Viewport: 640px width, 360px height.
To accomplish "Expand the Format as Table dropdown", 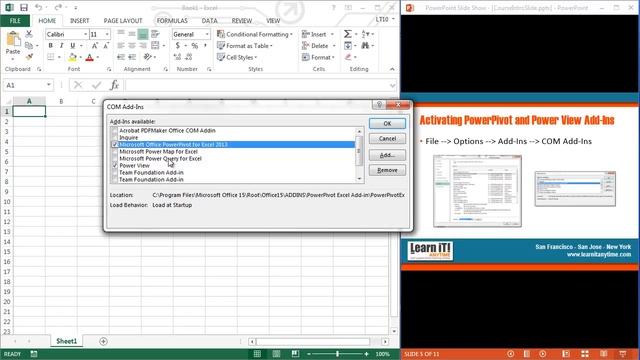I will tap(271, 46).
